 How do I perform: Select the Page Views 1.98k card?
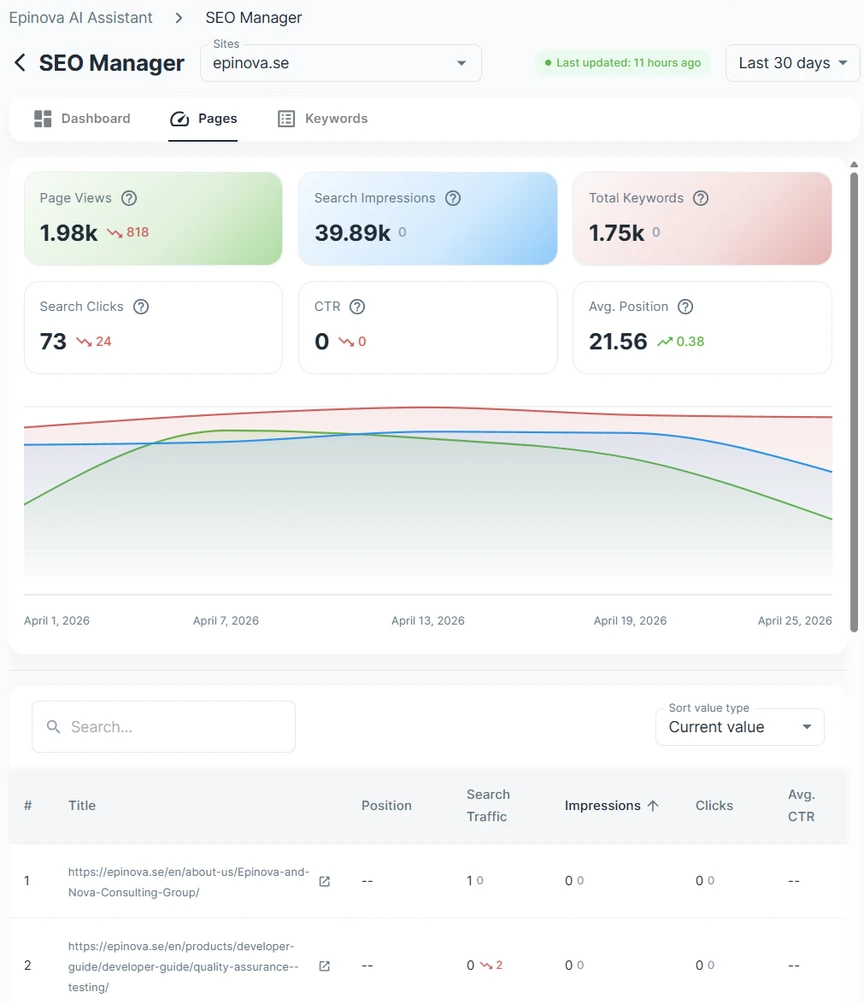point(153,218)
